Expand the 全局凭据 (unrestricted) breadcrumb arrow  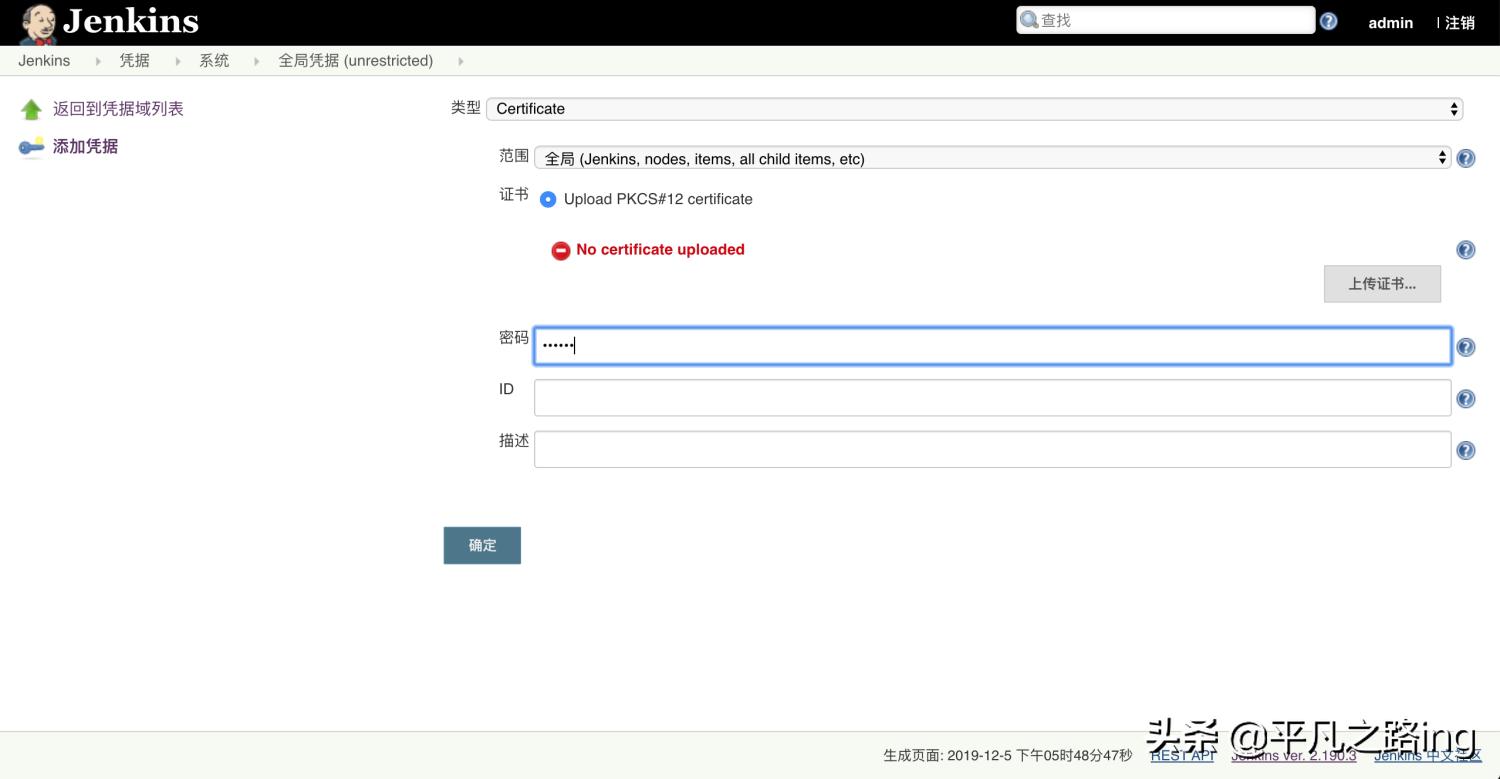coord(460,60)
